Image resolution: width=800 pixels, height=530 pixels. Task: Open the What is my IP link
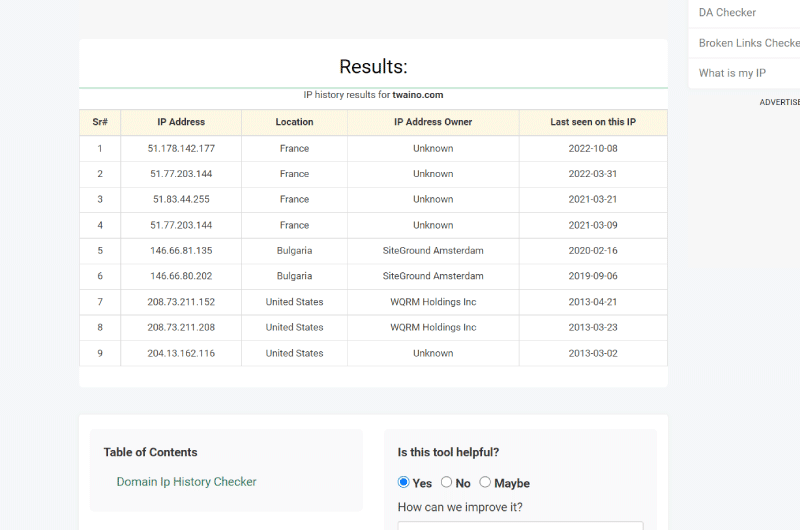pos(732,73)
